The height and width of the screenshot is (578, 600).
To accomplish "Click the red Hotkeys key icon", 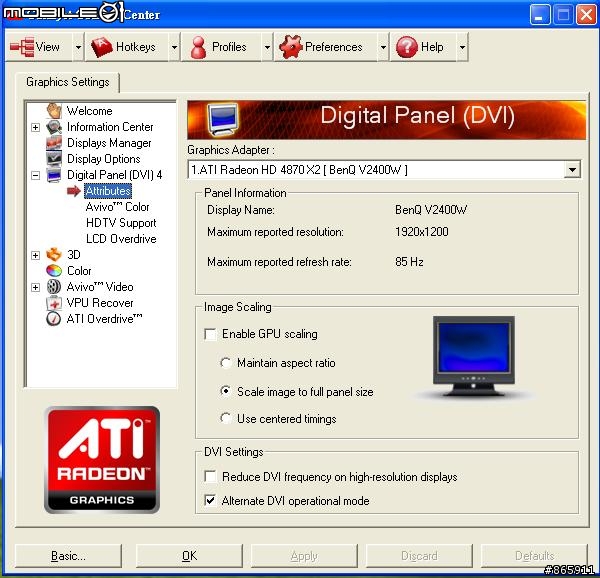I will 101,47.
